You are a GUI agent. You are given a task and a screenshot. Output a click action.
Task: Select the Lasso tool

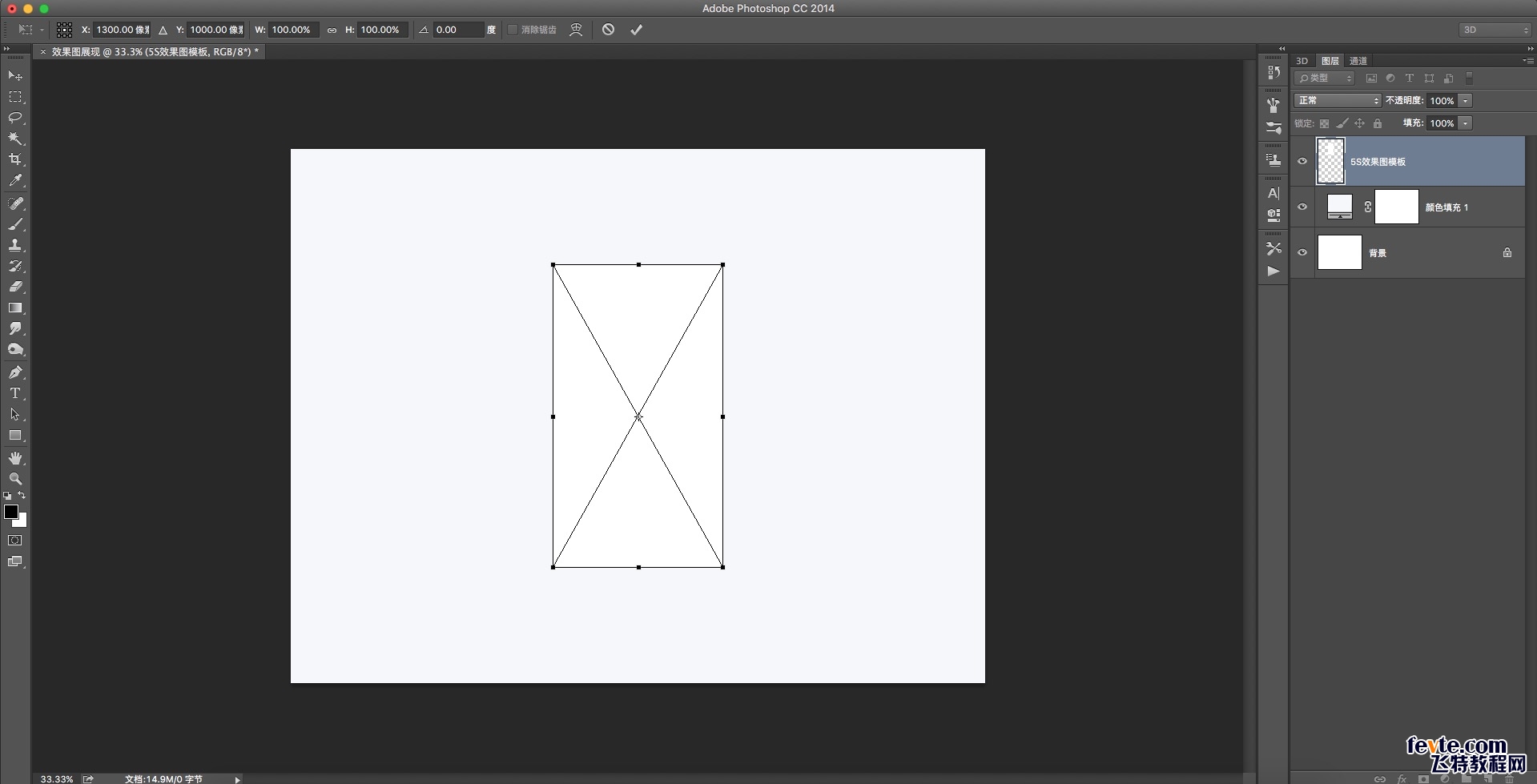15,118
